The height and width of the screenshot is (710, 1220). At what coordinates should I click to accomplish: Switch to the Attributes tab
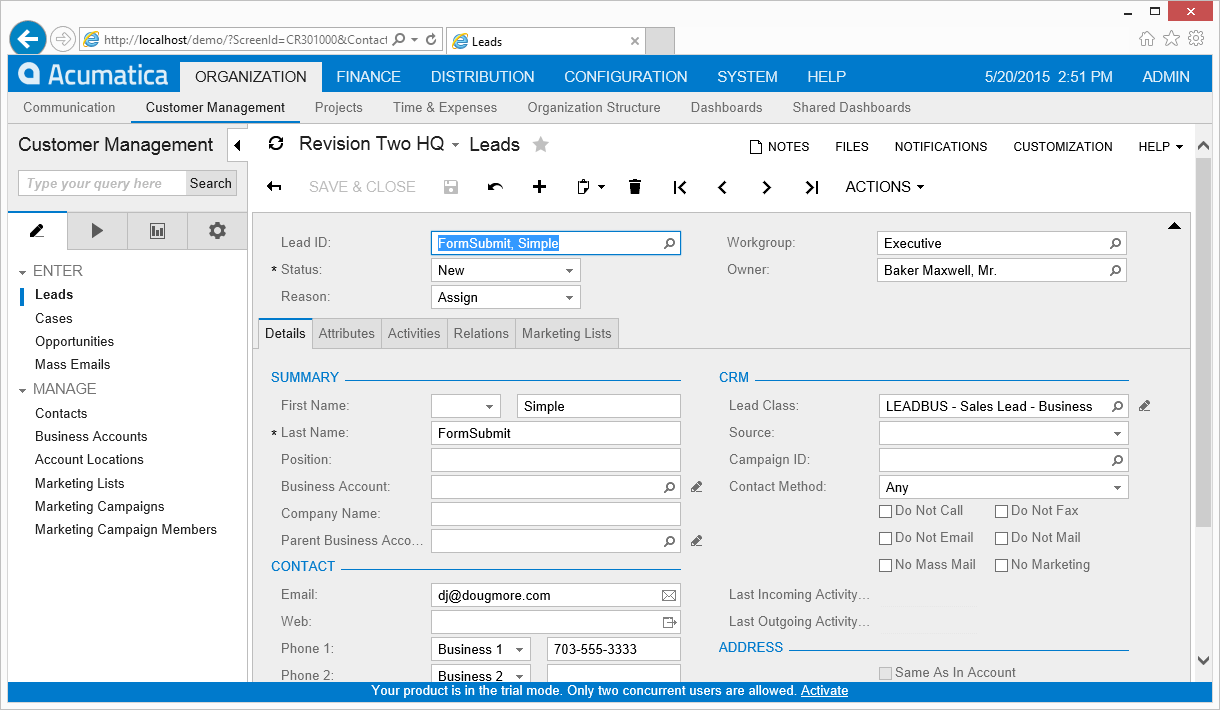coord(347,334)
